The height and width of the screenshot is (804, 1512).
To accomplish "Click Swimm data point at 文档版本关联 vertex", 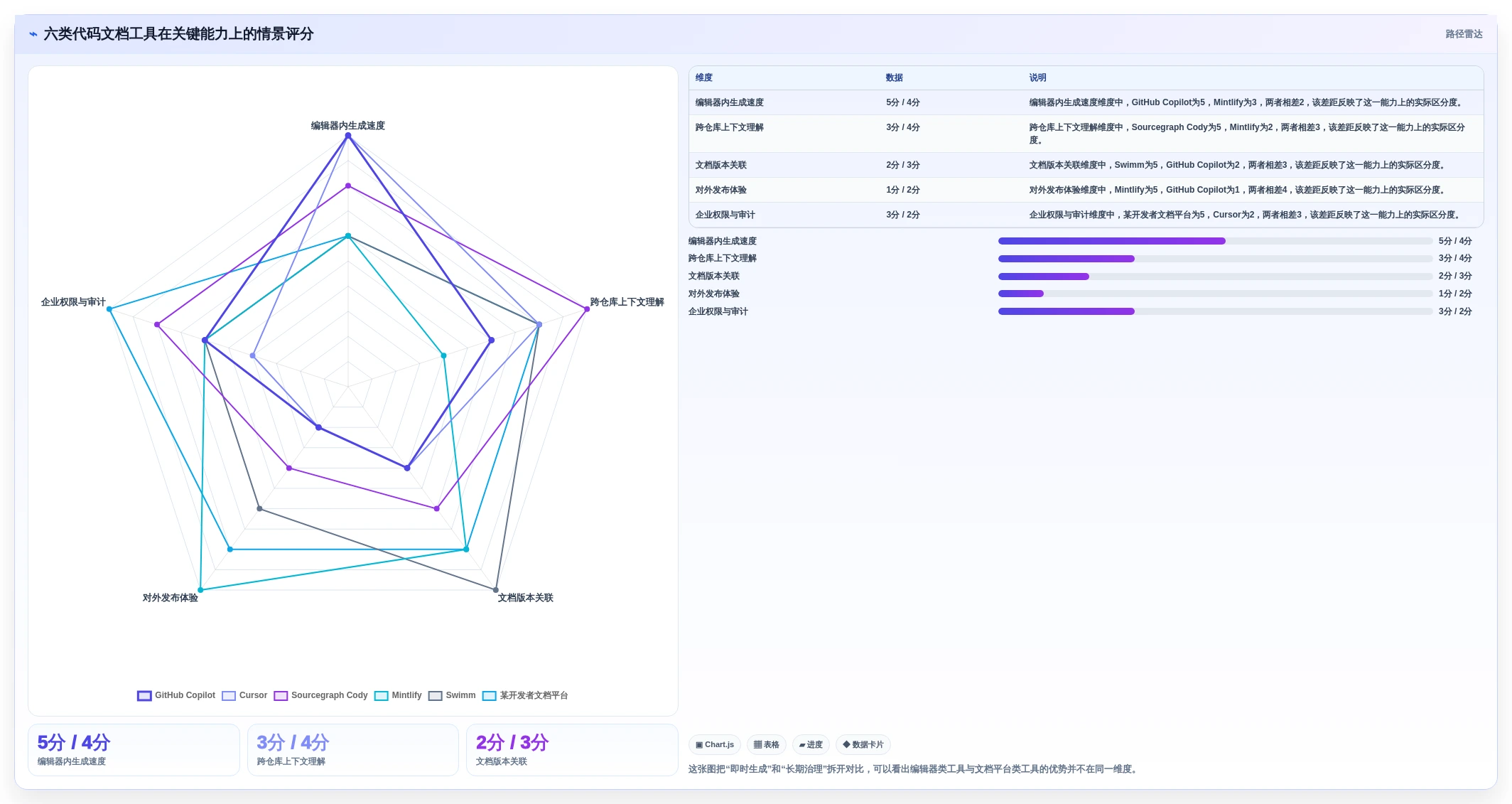I will tap(496, 590).
